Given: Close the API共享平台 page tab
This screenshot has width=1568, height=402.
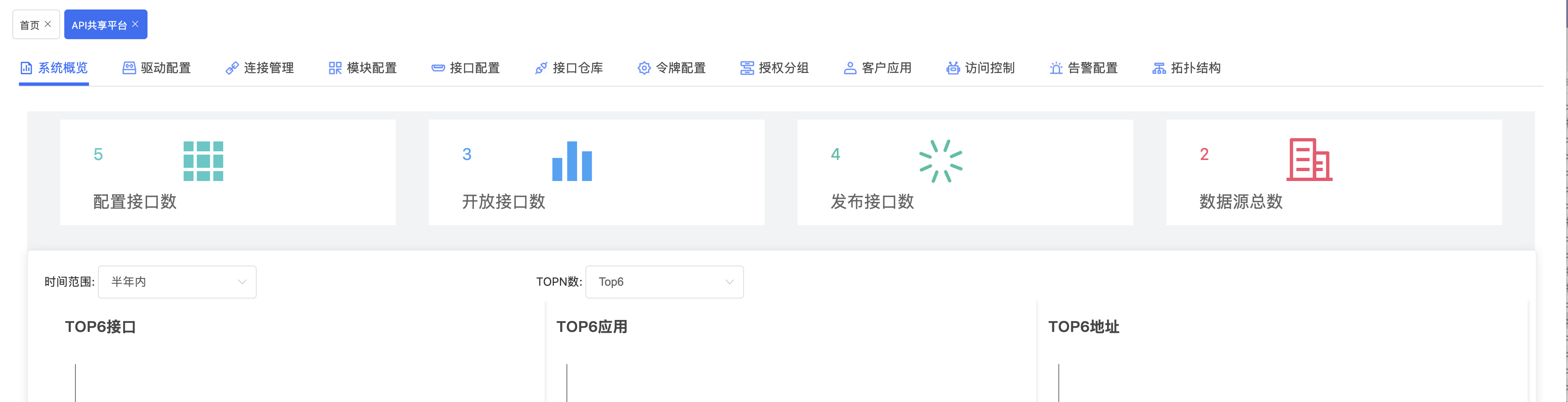Looking at the screenshot, I should [x=135, y=24].
